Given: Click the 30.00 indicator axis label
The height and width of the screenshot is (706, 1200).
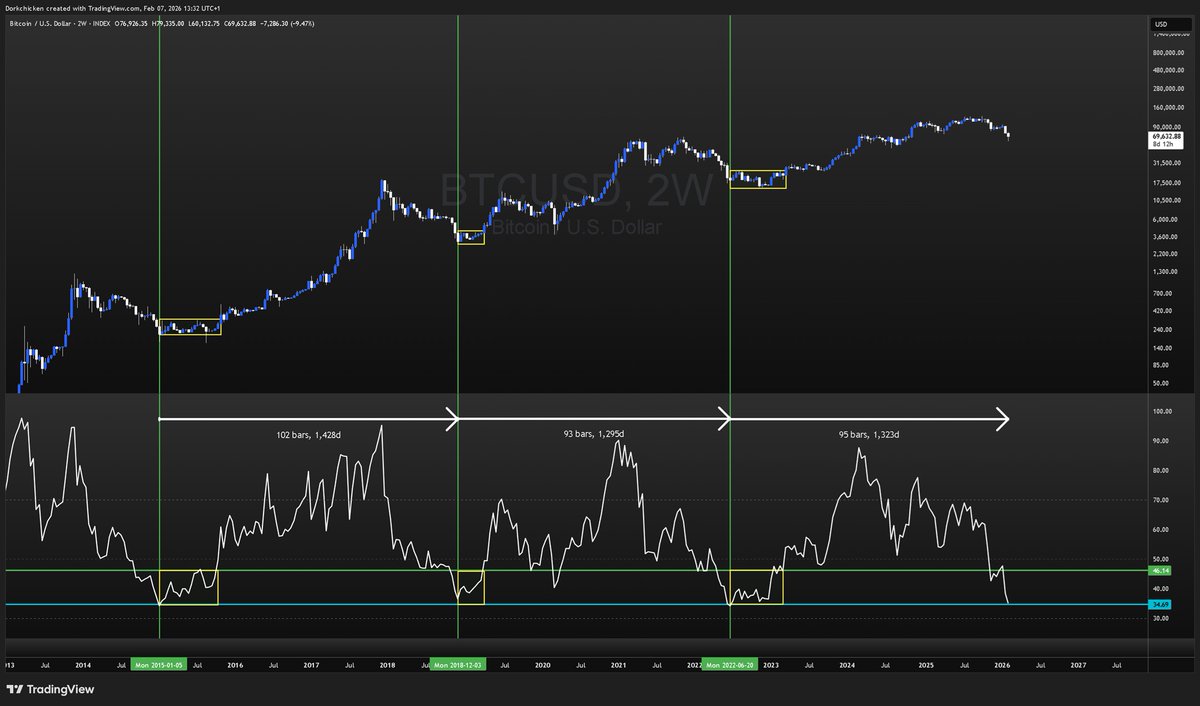Looking at the screenshot, I should (x=1161, y=618).
